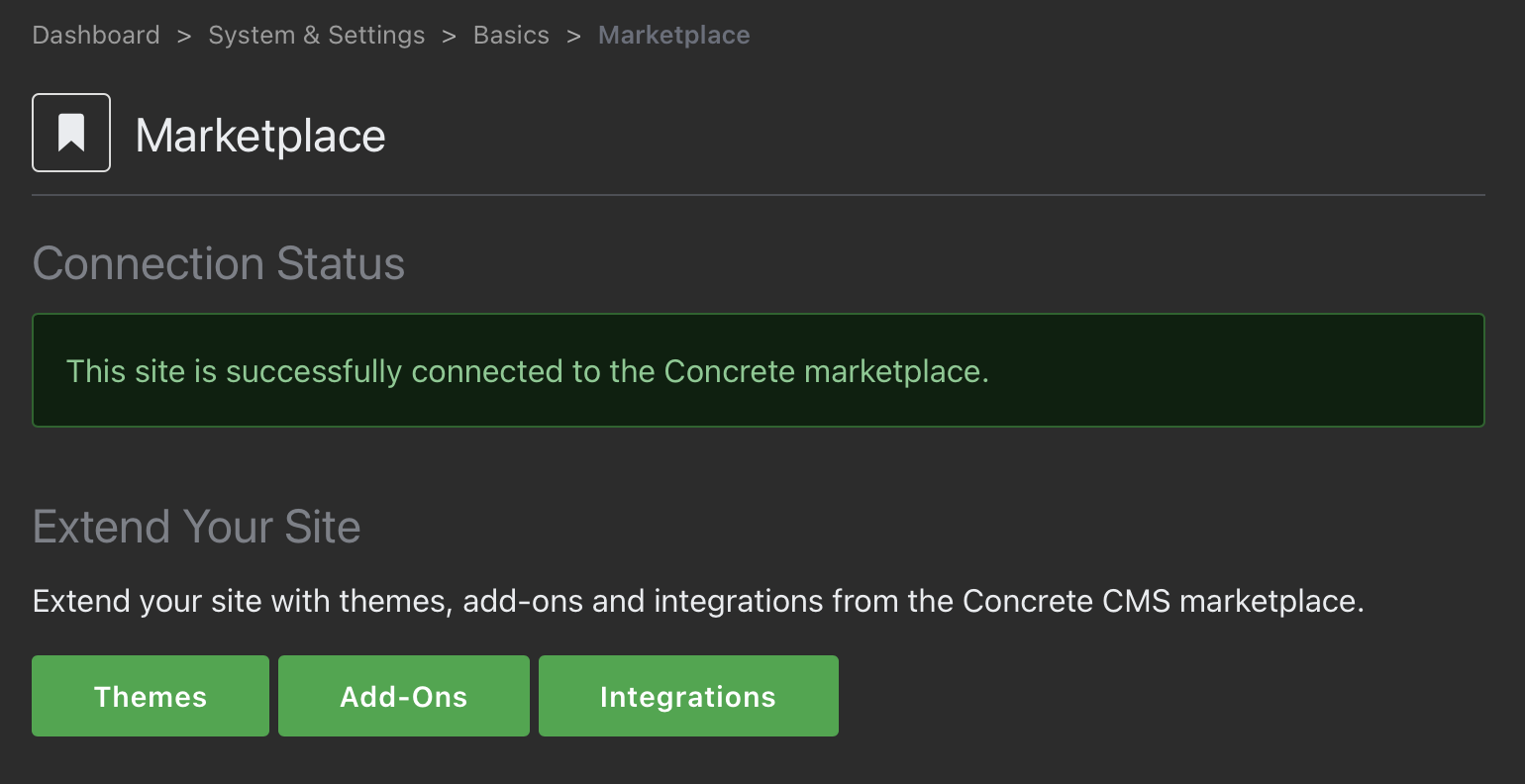Screen dimensions: 1525x784
Task: Browse Add-Ons from the marketplace
Action: click(404, 696)
